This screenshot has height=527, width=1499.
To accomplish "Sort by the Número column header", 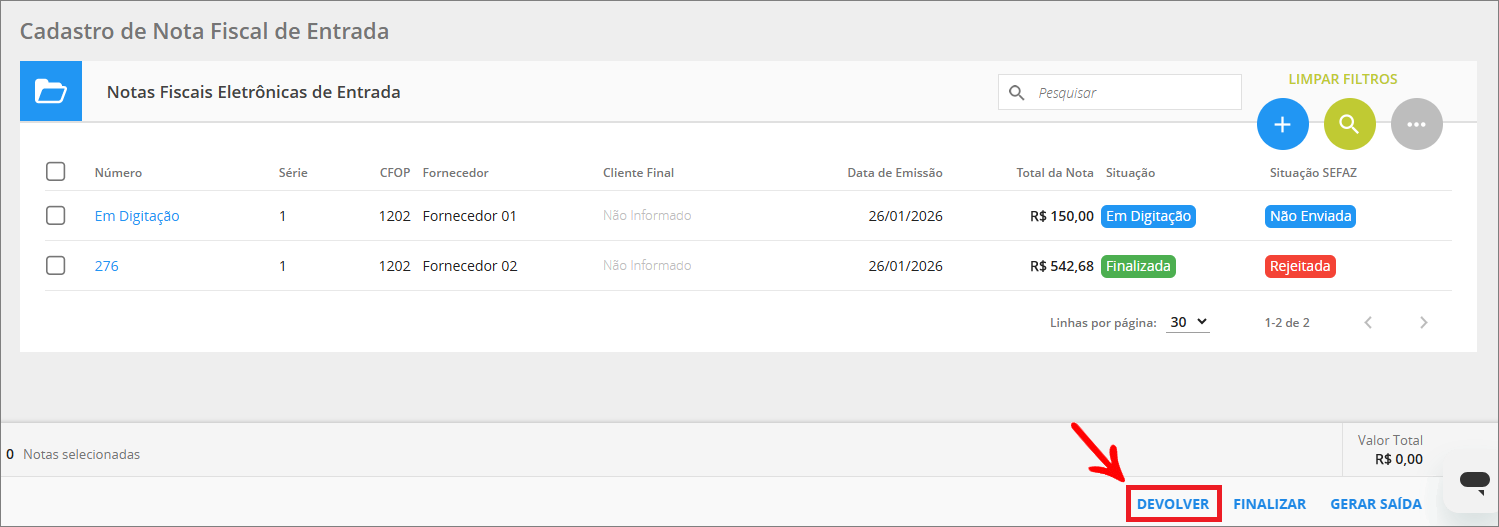I will coord(118,173).
